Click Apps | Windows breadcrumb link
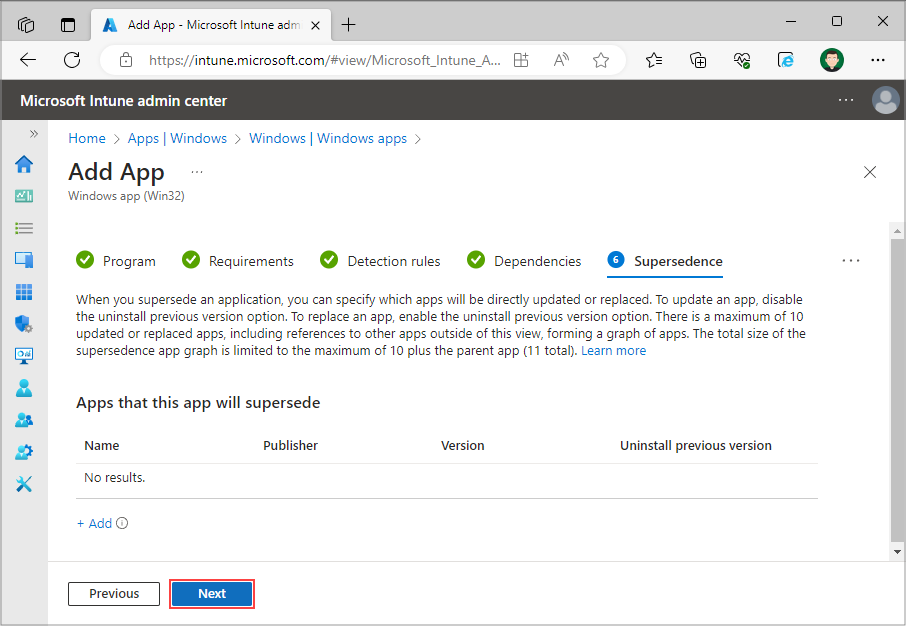Viewport: 906px width, 626px height. pyautogui.click(x=177, y=138)
